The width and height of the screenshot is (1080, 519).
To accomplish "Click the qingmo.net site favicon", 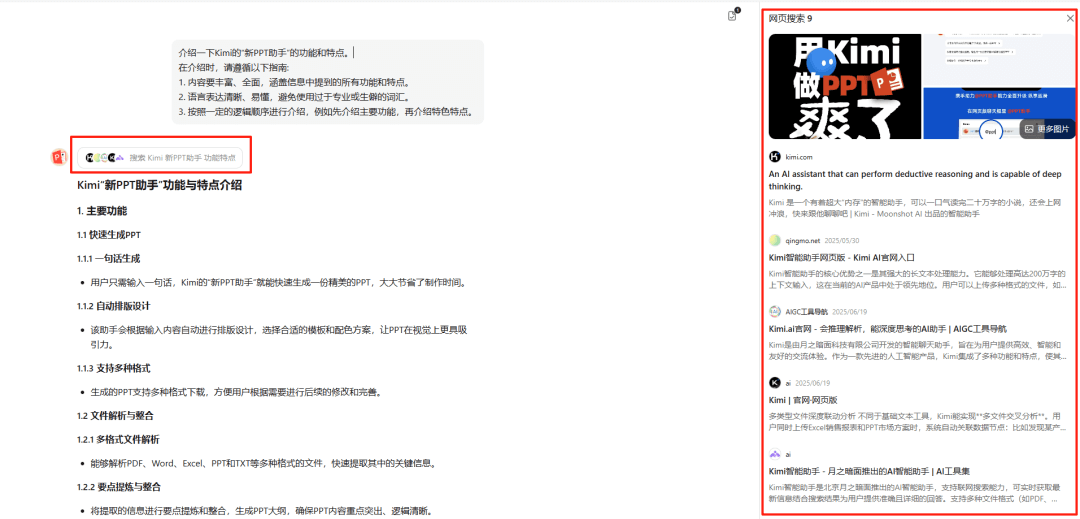I will 775,240.
